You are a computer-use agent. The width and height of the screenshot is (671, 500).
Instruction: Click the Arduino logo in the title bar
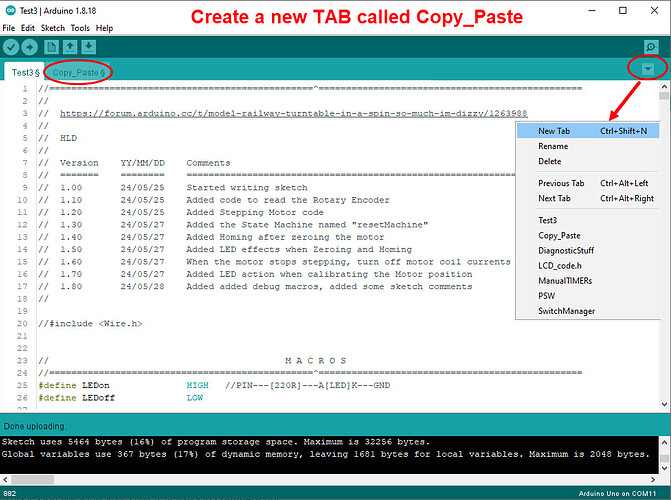pyautogui.click(x=11, y=10)
